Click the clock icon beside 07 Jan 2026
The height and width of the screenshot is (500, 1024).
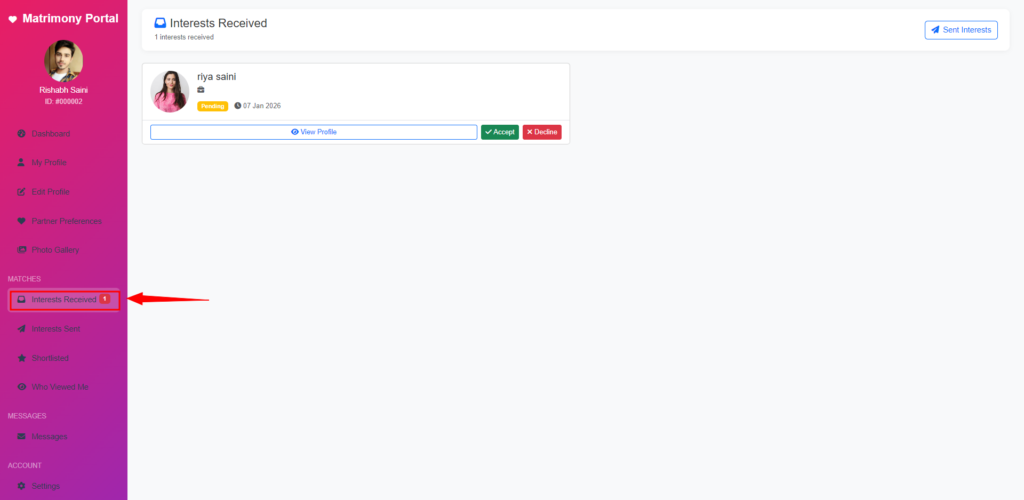238,106
